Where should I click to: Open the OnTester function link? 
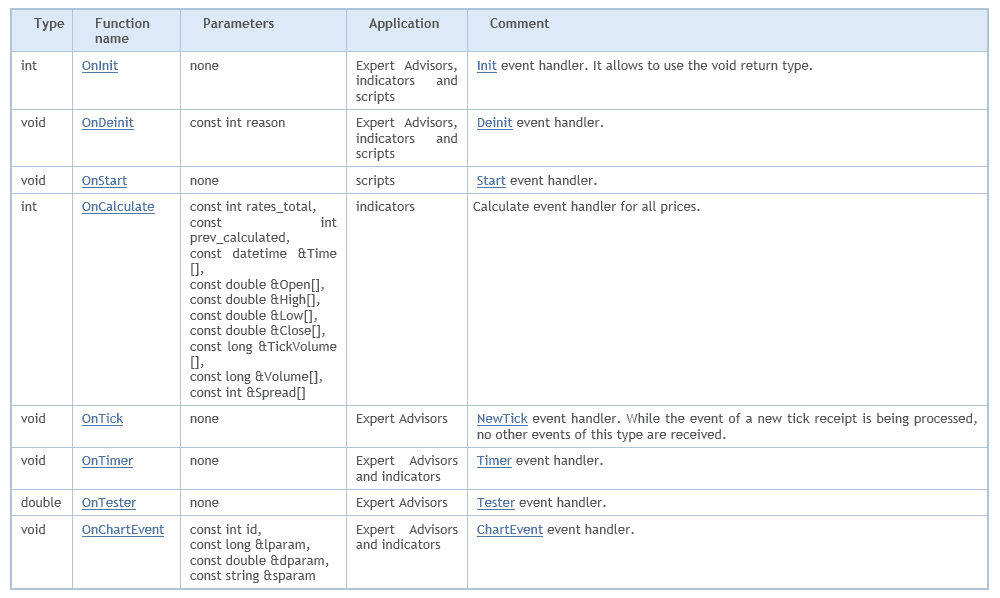108,503
